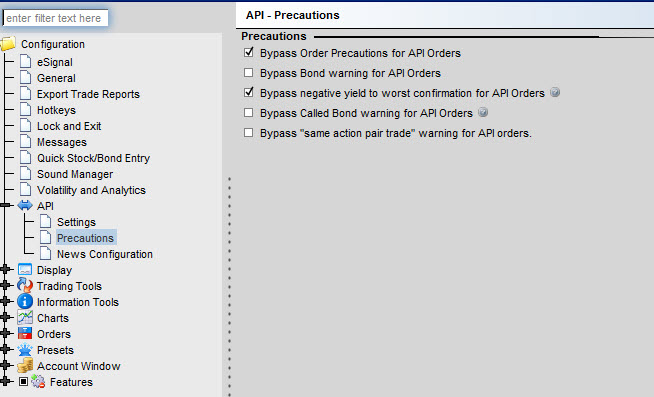Click the Orders icon
The height and width of the screenshot is (397, 654).
click(25, 334)
